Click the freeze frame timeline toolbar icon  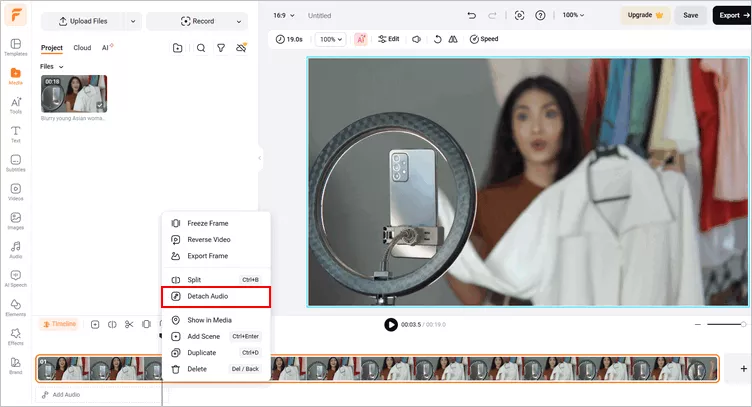[x=146, y=325]
